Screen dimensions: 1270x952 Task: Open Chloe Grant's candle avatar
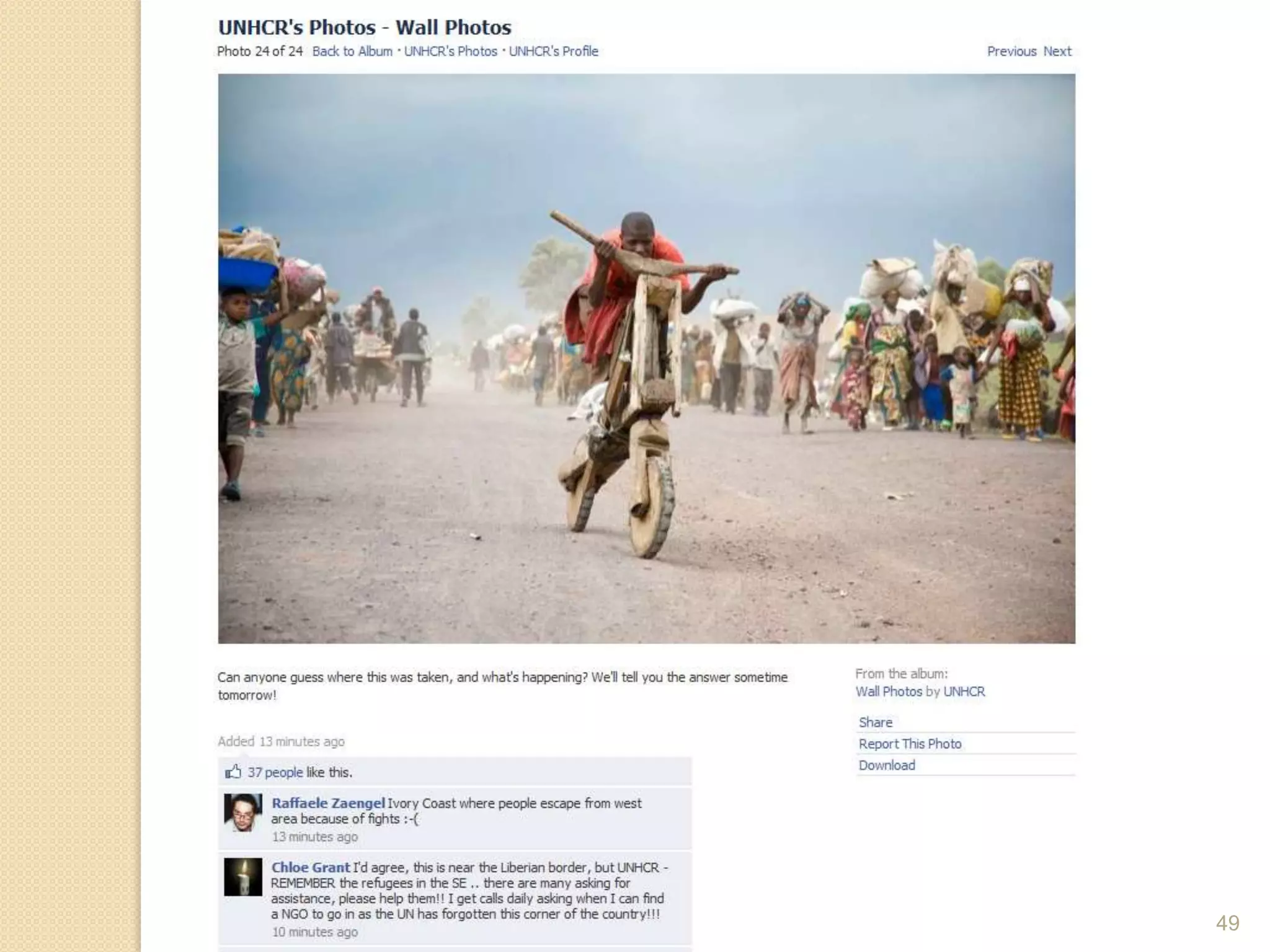point(243,876)
